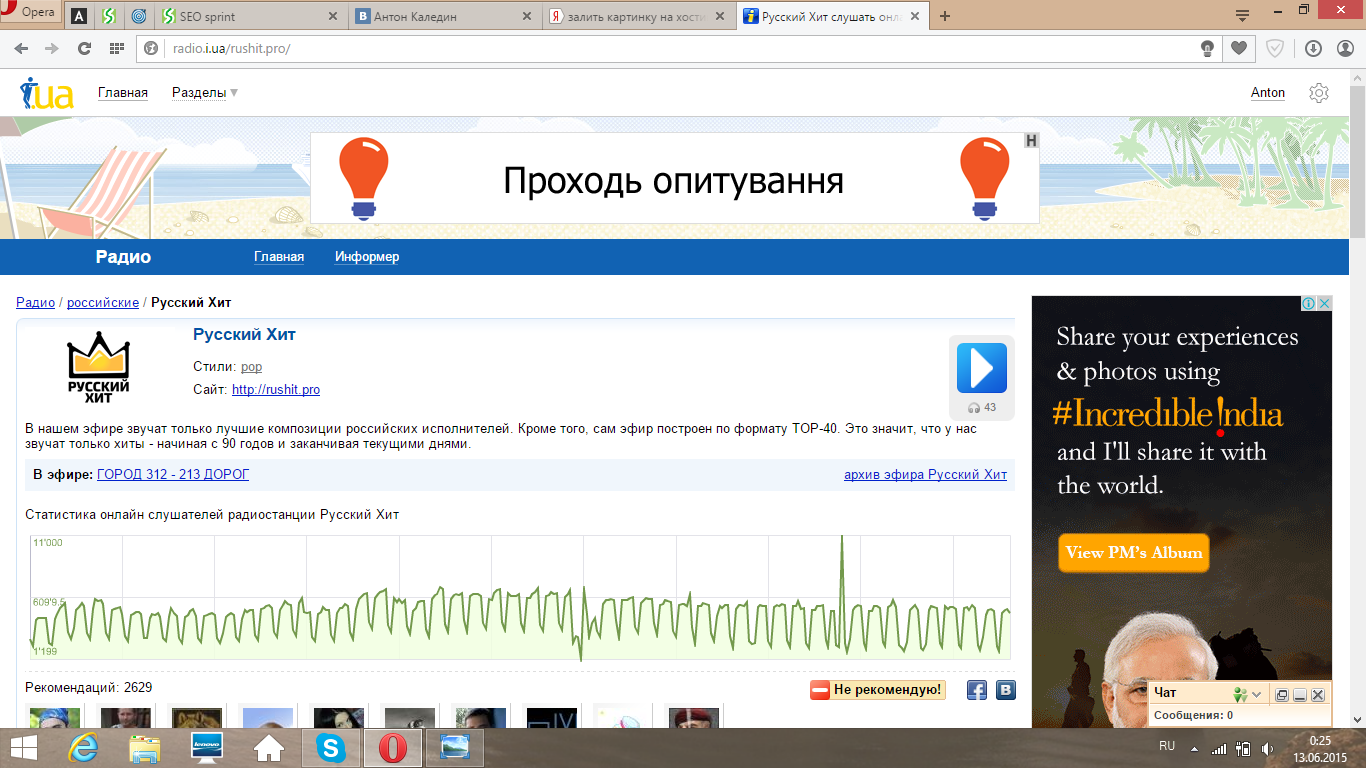This screenshot has height=768, width=1366.
Task: Open the Lenovo app on taskbar
Action: coord(206,748)
